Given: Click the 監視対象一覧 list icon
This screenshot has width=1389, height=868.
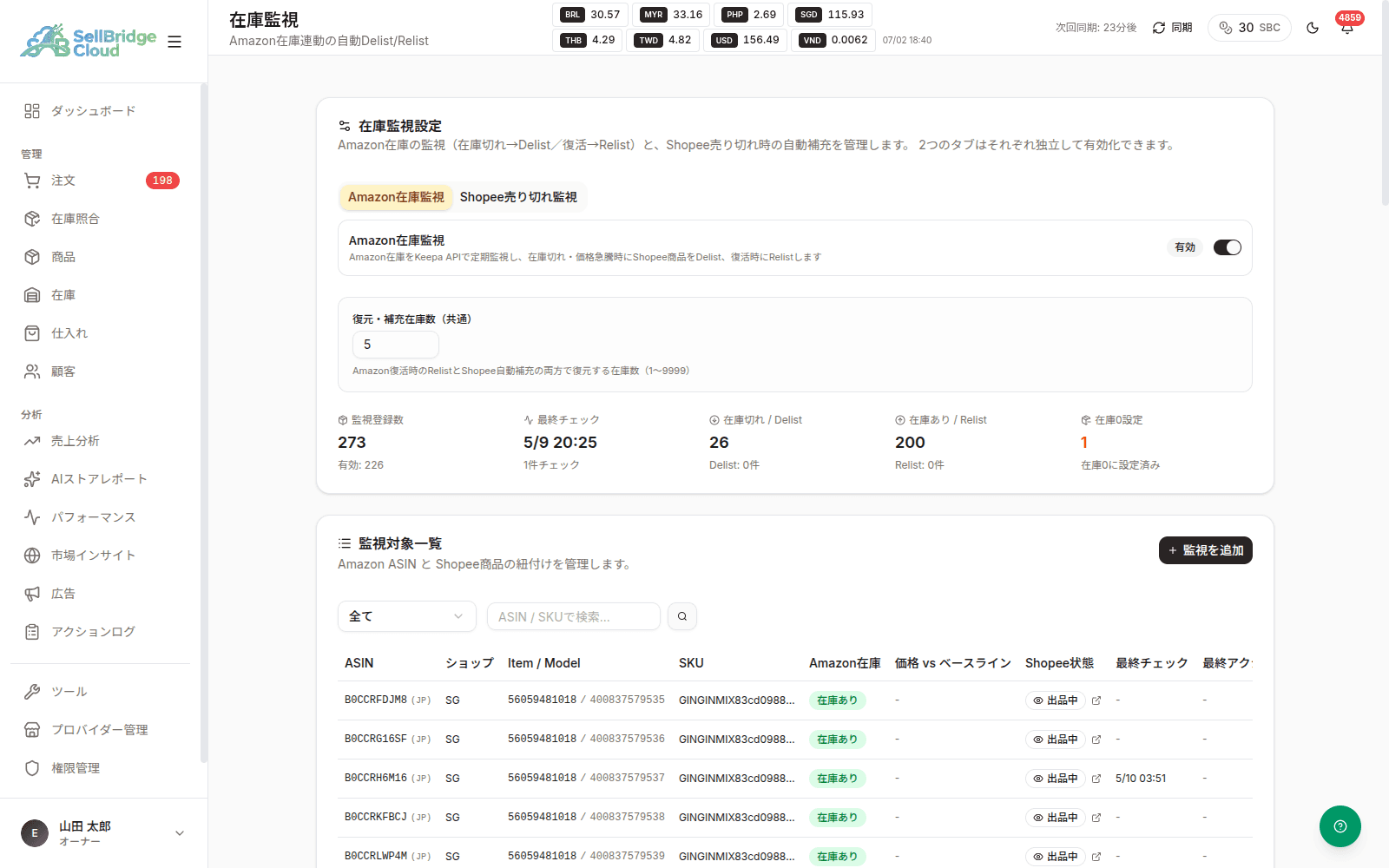Looking at the screenshot, I should tap(345, 543).
